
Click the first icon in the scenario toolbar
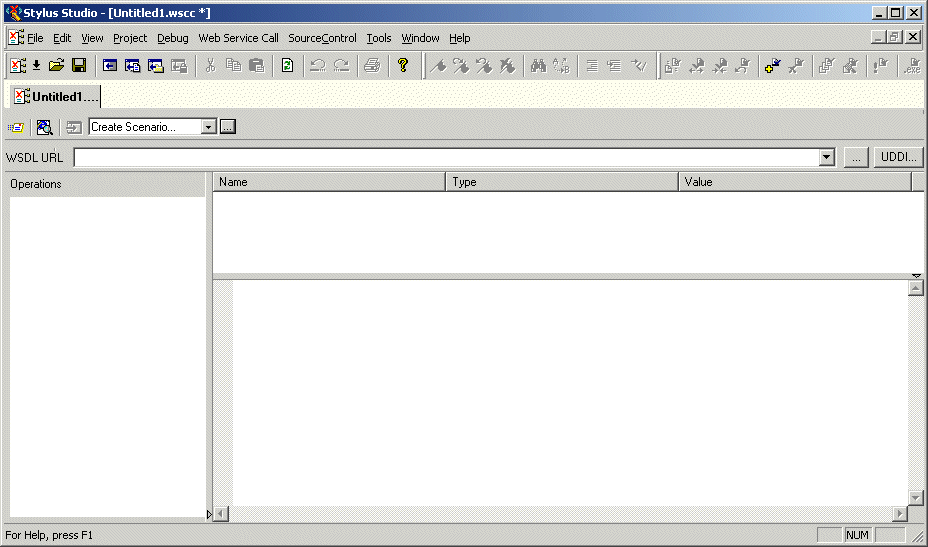point(17,127)
